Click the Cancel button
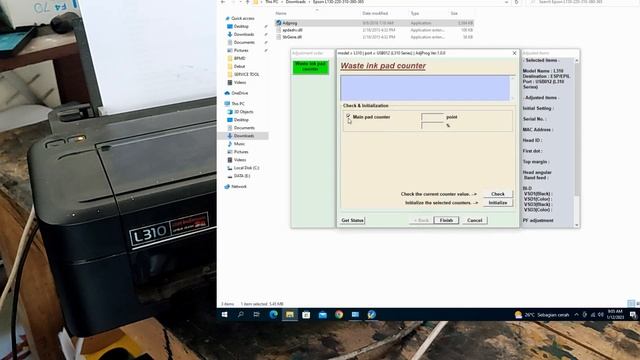The height and width of the screenshot is (360, 640). (474, 220)
